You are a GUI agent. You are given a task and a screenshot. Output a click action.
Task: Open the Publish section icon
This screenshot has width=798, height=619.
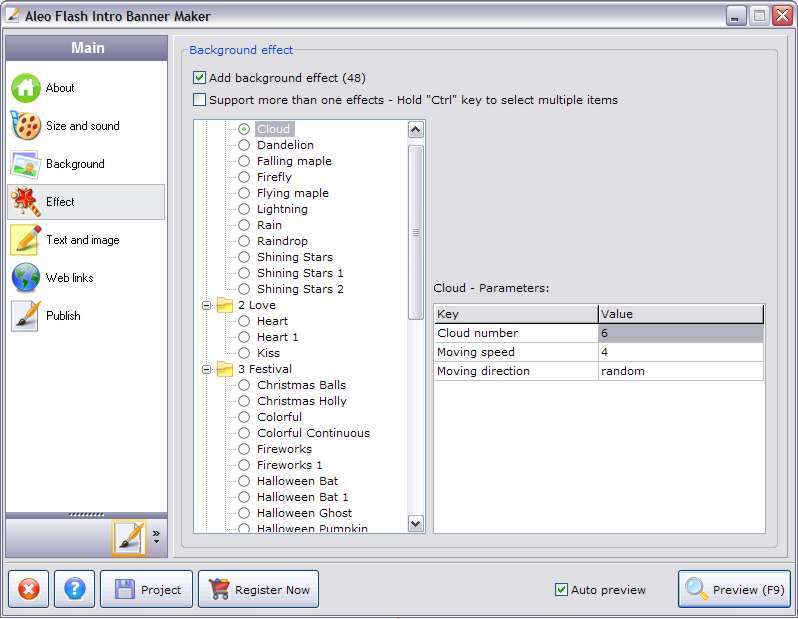pos(26,316)
